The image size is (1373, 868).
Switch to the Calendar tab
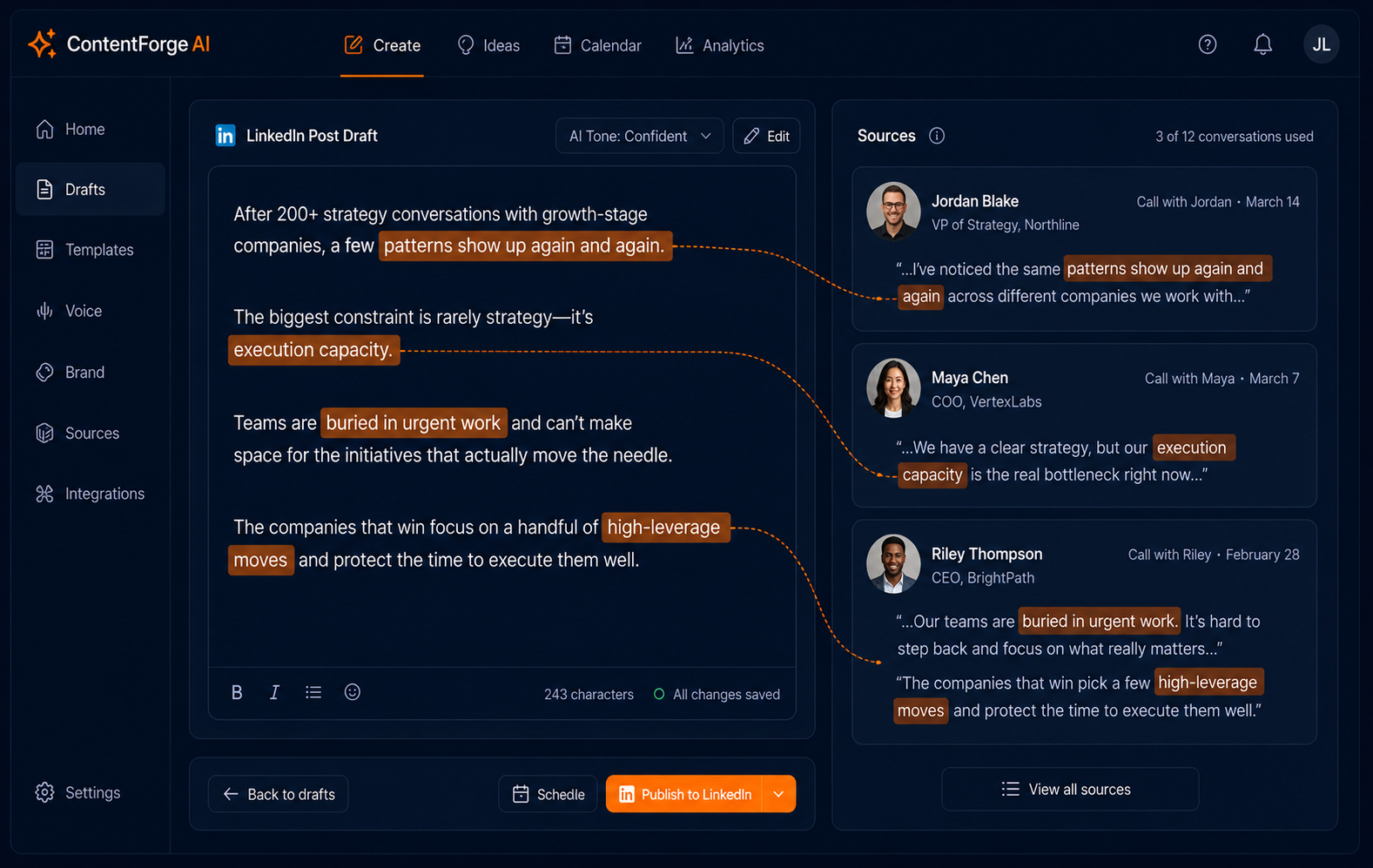(597, 45)
